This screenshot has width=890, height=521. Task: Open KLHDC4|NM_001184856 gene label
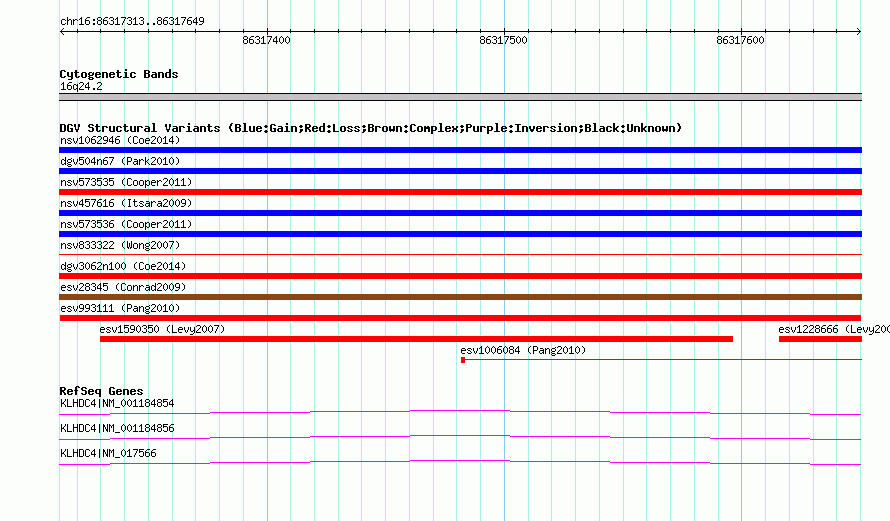pyautogui.click(x=117, y=428)
